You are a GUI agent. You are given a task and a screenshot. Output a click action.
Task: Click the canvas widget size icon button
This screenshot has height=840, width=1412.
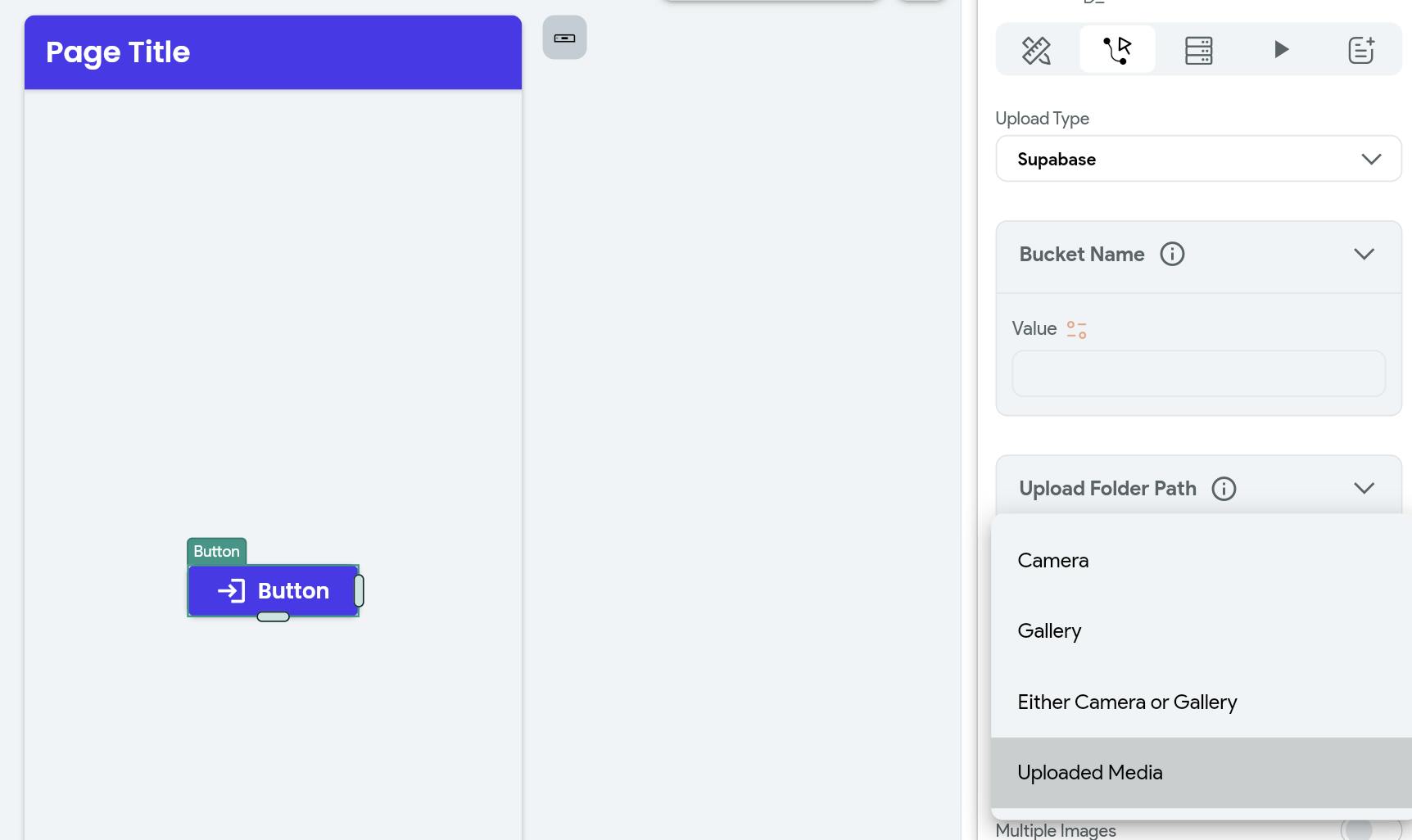[564, 38]
